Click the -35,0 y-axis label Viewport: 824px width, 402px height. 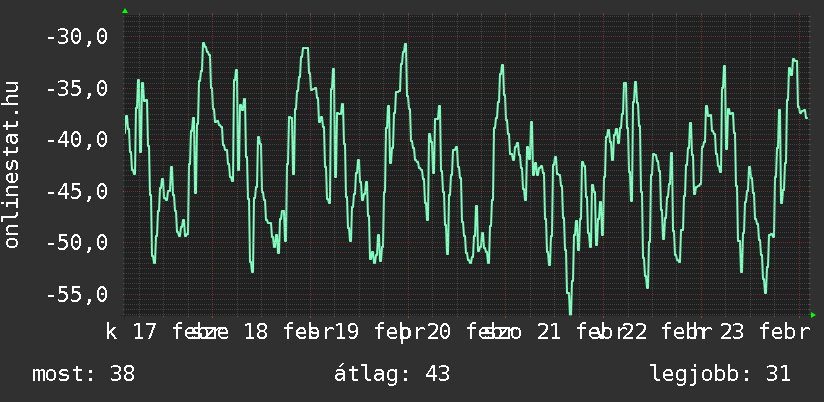tap(77, 89)
